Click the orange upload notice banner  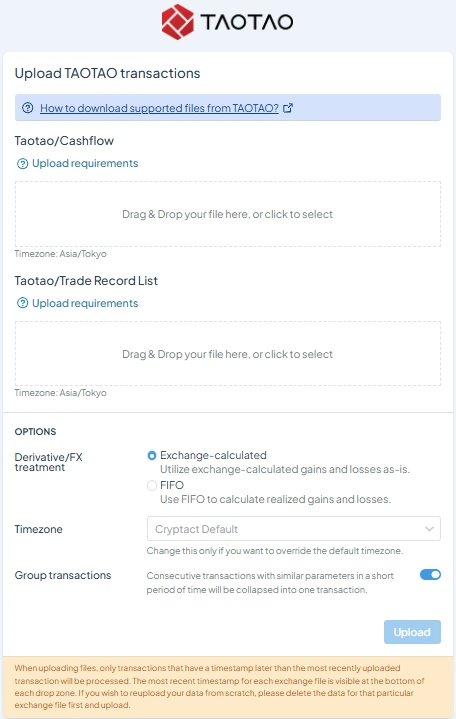[x=228, y=686]
